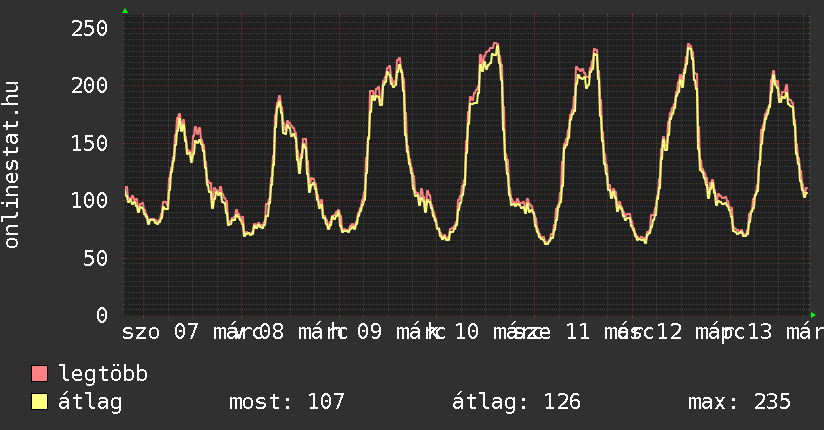This screenshot has width=824, height=430.
Task: Click the 250 label on the Y-axis
Action: pos(89,27)
